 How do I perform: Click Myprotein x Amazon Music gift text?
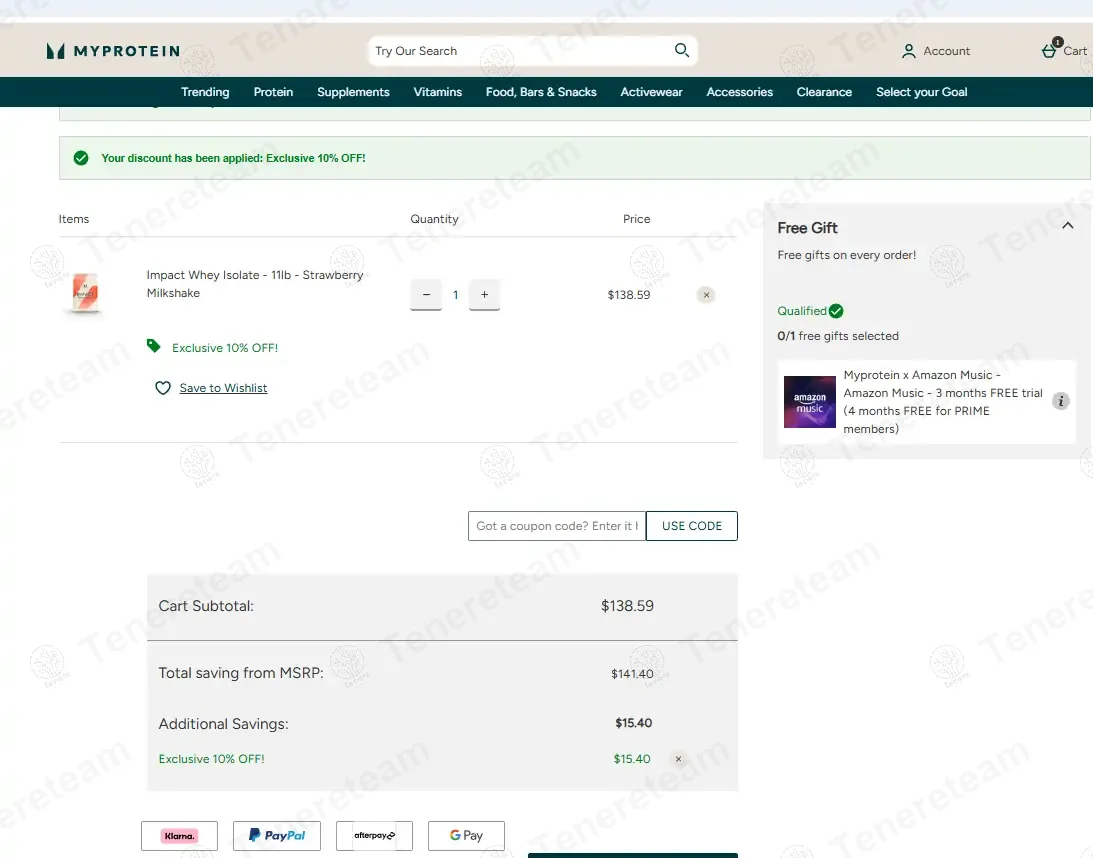[x=942, y=402]
